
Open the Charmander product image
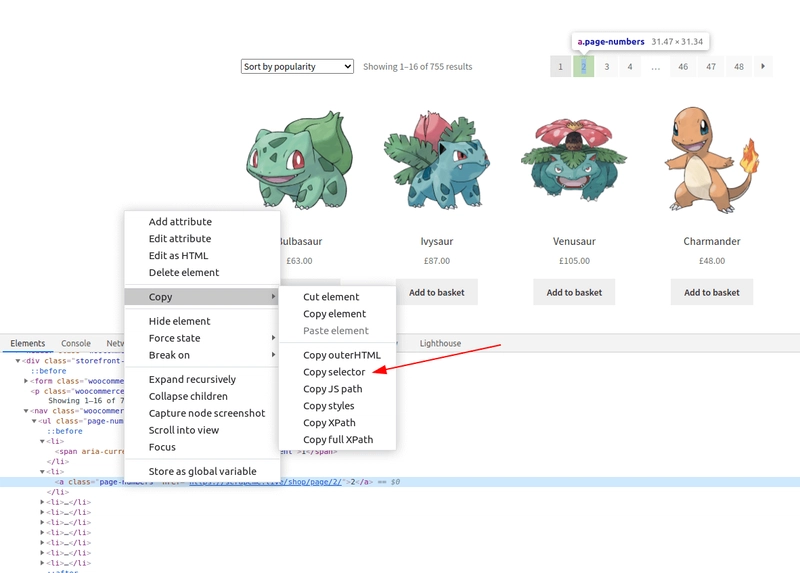(712, 159)
